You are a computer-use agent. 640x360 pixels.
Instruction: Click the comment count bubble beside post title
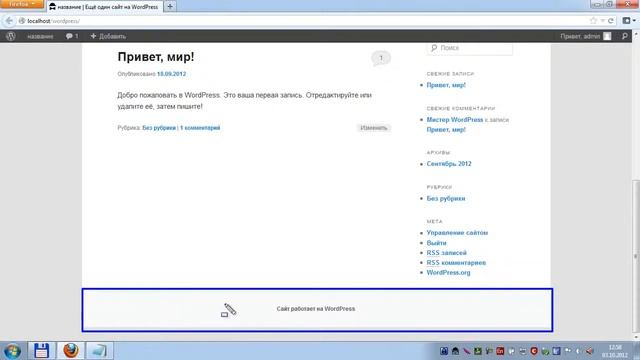[381, 58]
